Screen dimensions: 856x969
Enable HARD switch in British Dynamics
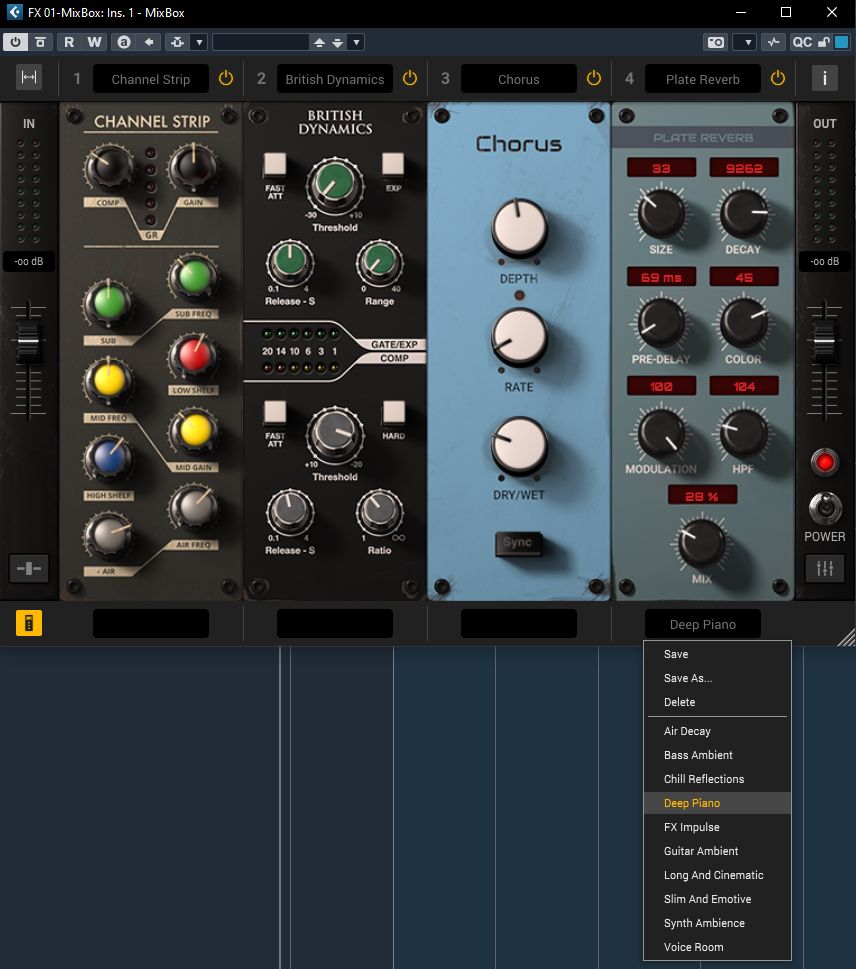394,412
